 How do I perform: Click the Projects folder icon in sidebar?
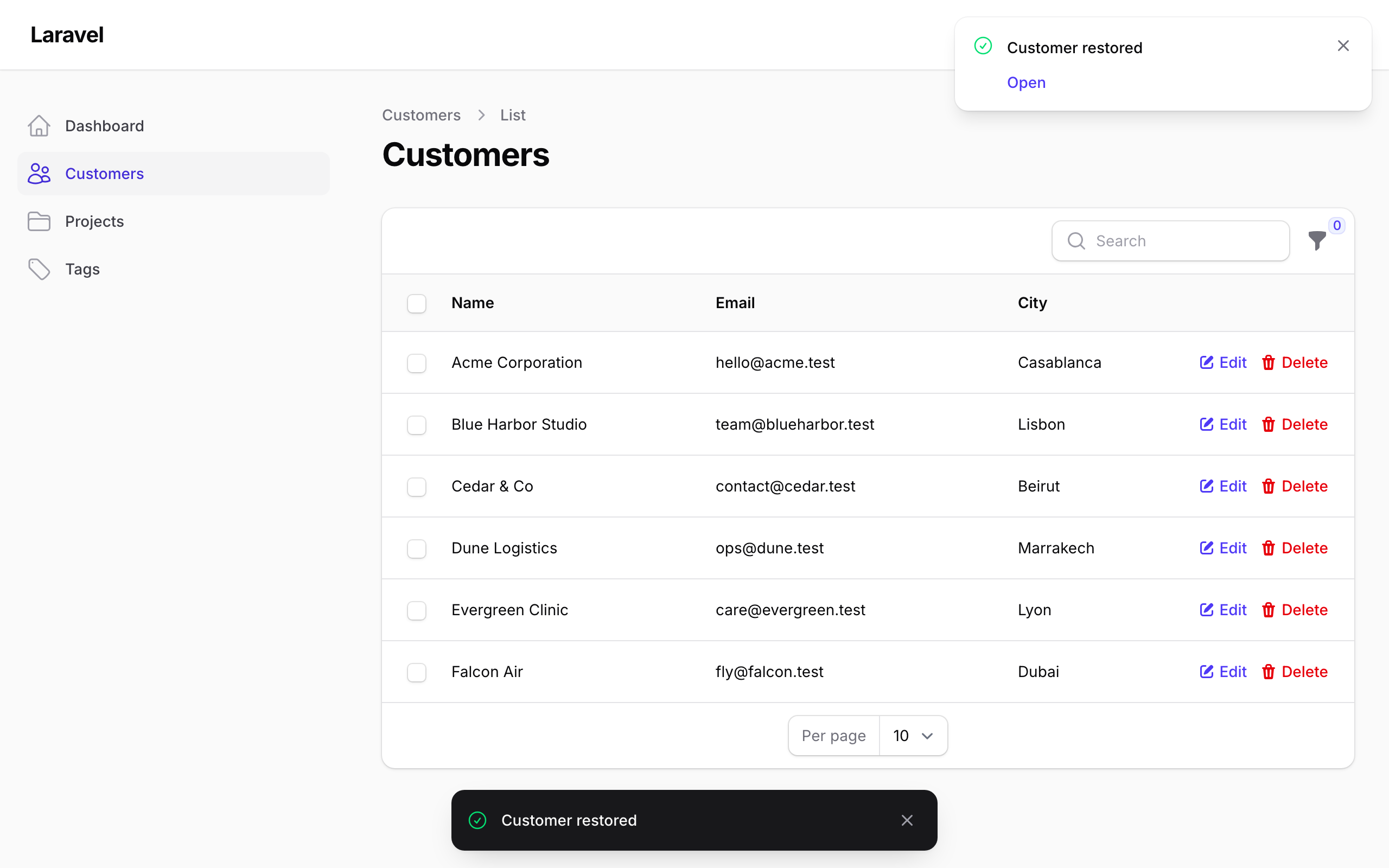(39, 221)
